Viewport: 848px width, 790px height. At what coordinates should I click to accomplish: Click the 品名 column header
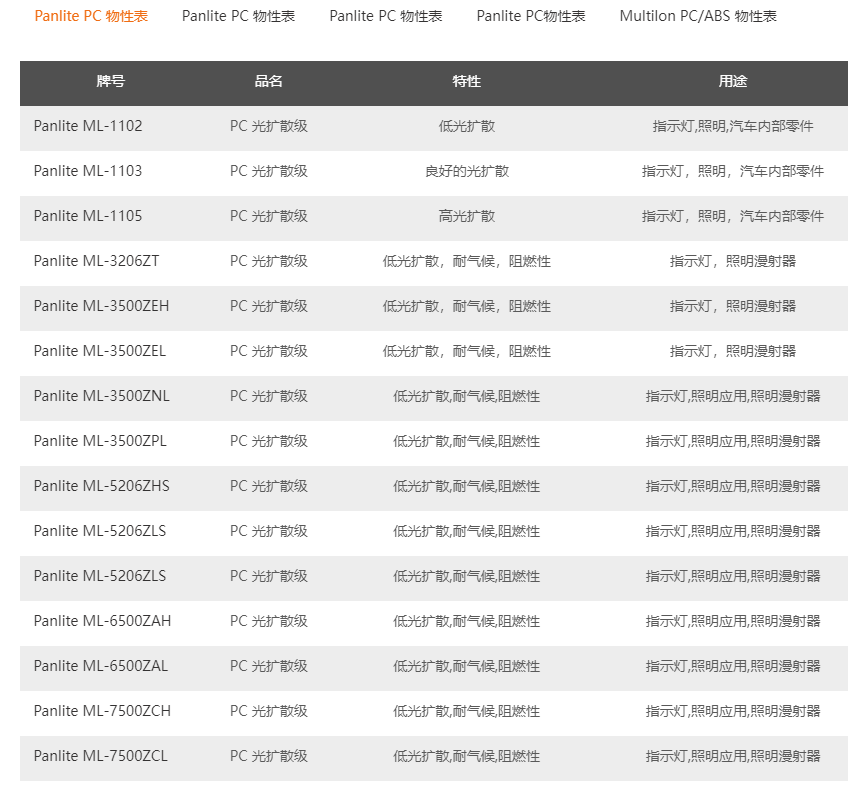[x=268, y=82]
